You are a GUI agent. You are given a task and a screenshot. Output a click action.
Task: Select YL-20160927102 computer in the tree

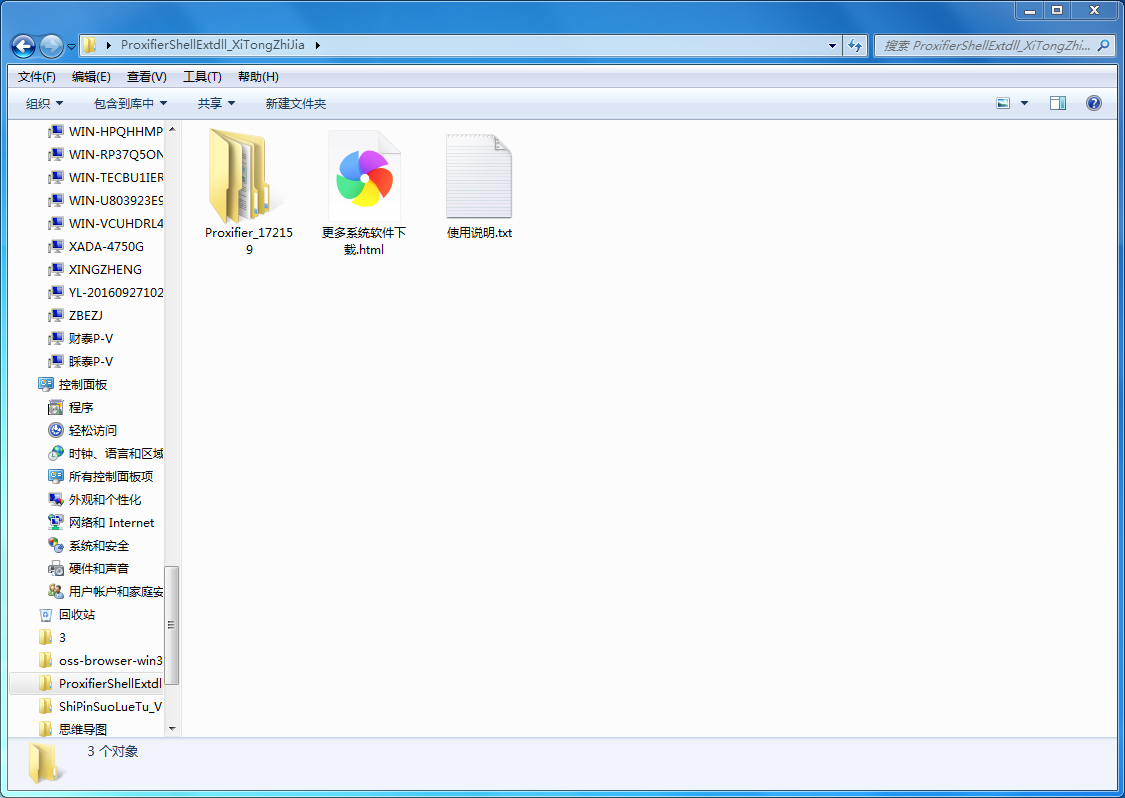pyautogui.click(x=105, y=292)
